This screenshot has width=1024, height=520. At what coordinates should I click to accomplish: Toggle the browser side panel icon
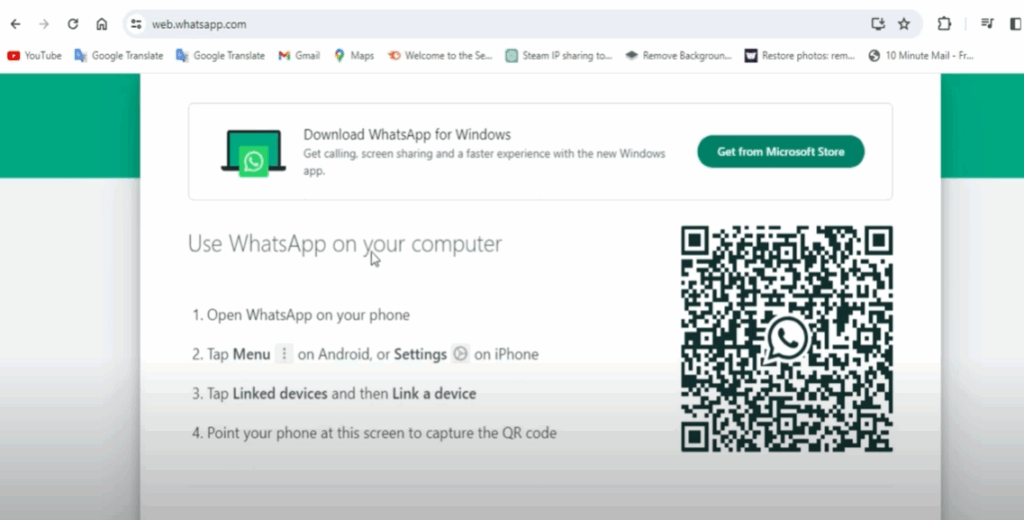[x=1016, y=24]
